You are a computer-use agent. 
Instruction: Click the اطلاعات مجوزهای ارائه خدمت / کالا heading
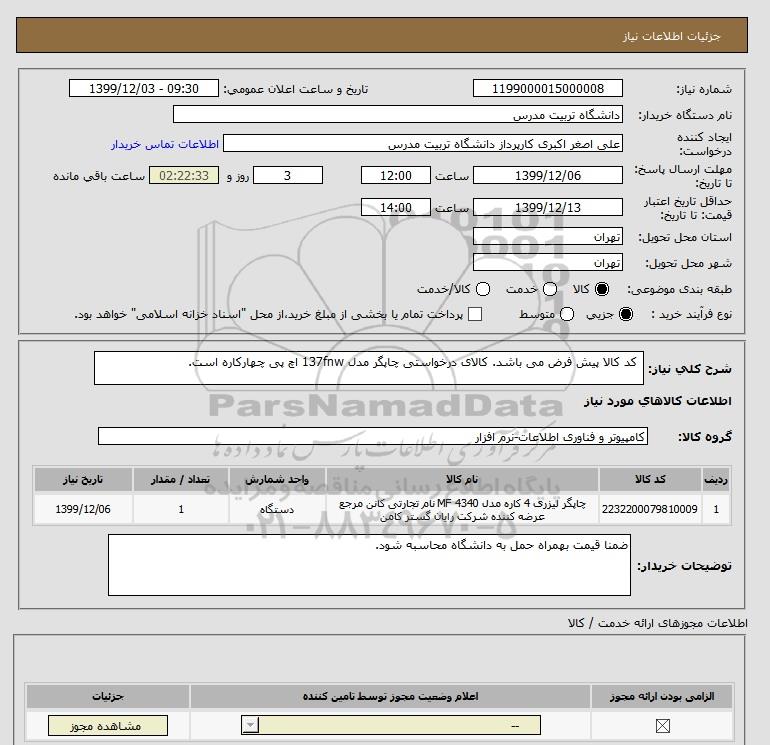point(658,623)
